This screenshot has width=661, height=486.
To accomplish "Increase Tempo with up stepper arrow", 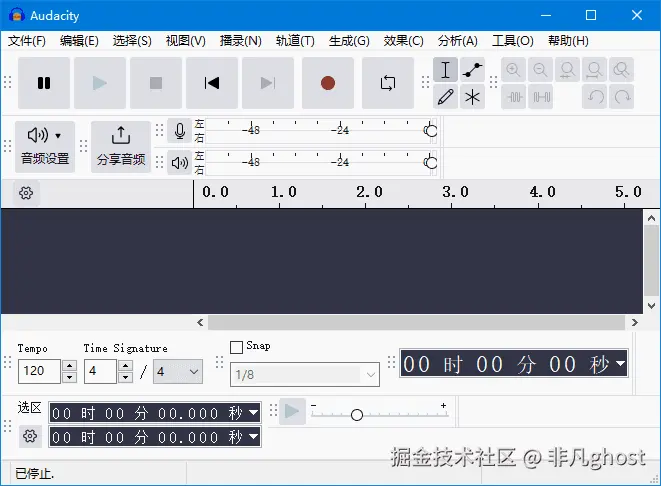I will 70,365.
